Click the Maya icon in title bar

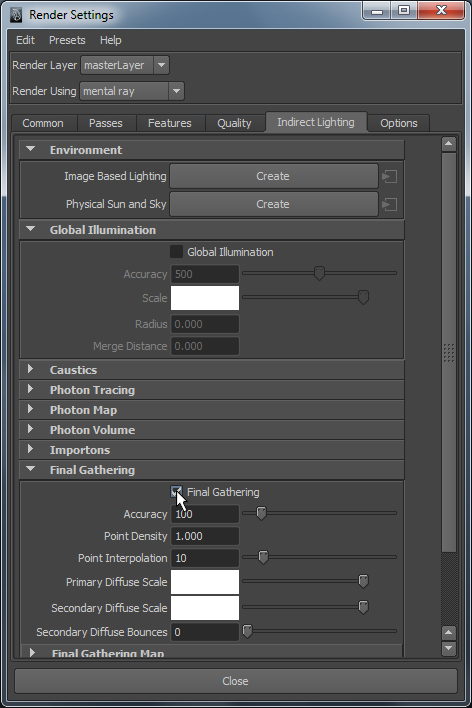16,14
